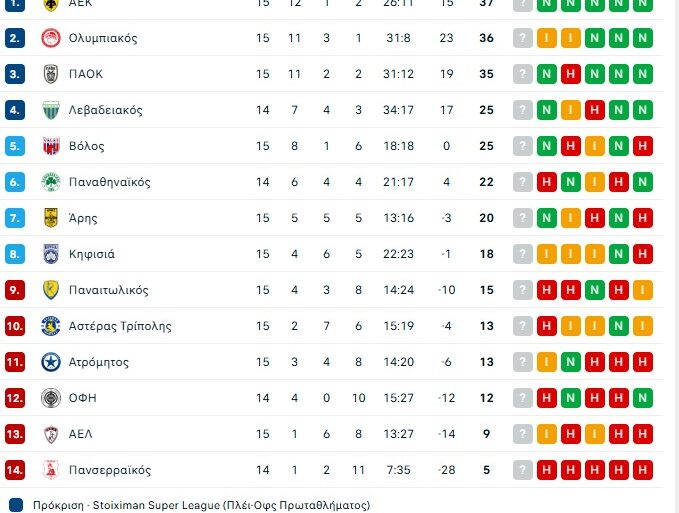Click the PAOK club crest icon
The height and width of the screenshot is (513, 679).
pos(50,74)
